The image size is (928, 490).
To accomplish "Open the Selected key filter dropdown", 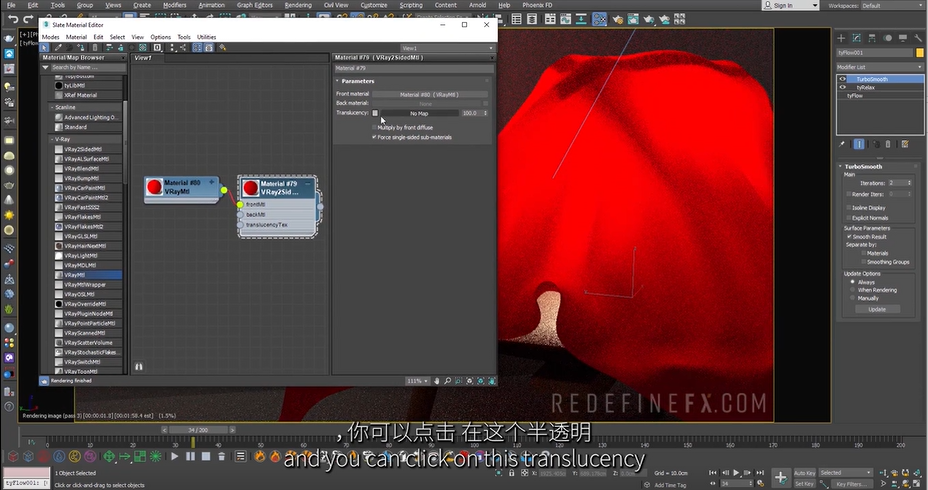I will click(846, 473).
